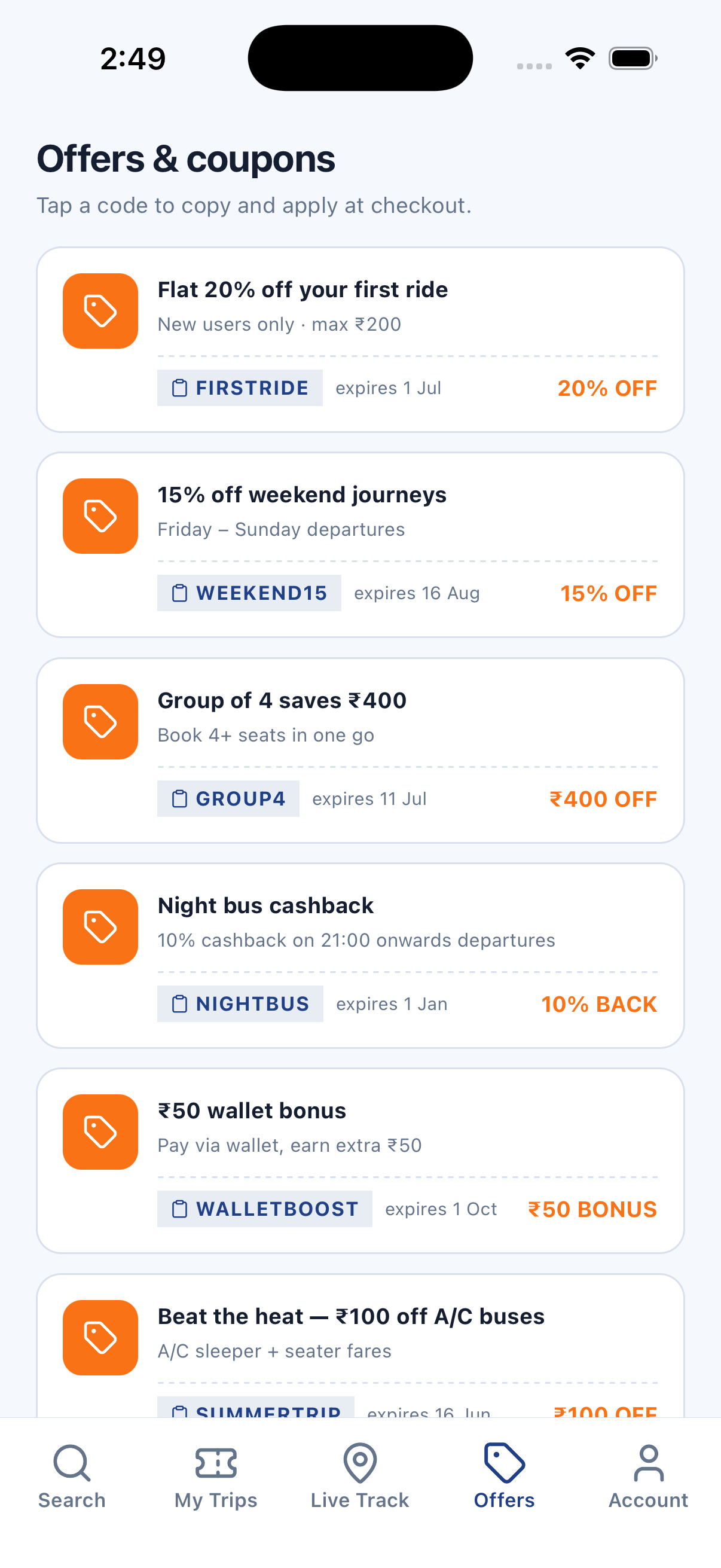The height and width of the screenshot is (1568, 721).
Task: Tap the orange tag icon for first ride offer
Action: point(100,311)
